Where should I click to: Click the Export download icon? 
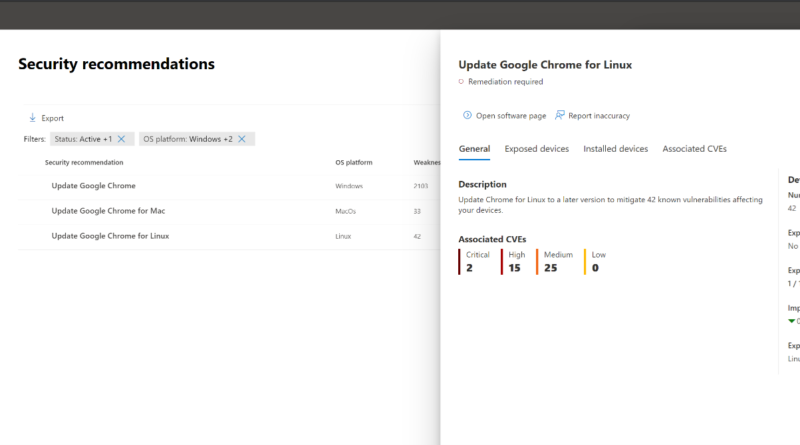pos(32,118)
